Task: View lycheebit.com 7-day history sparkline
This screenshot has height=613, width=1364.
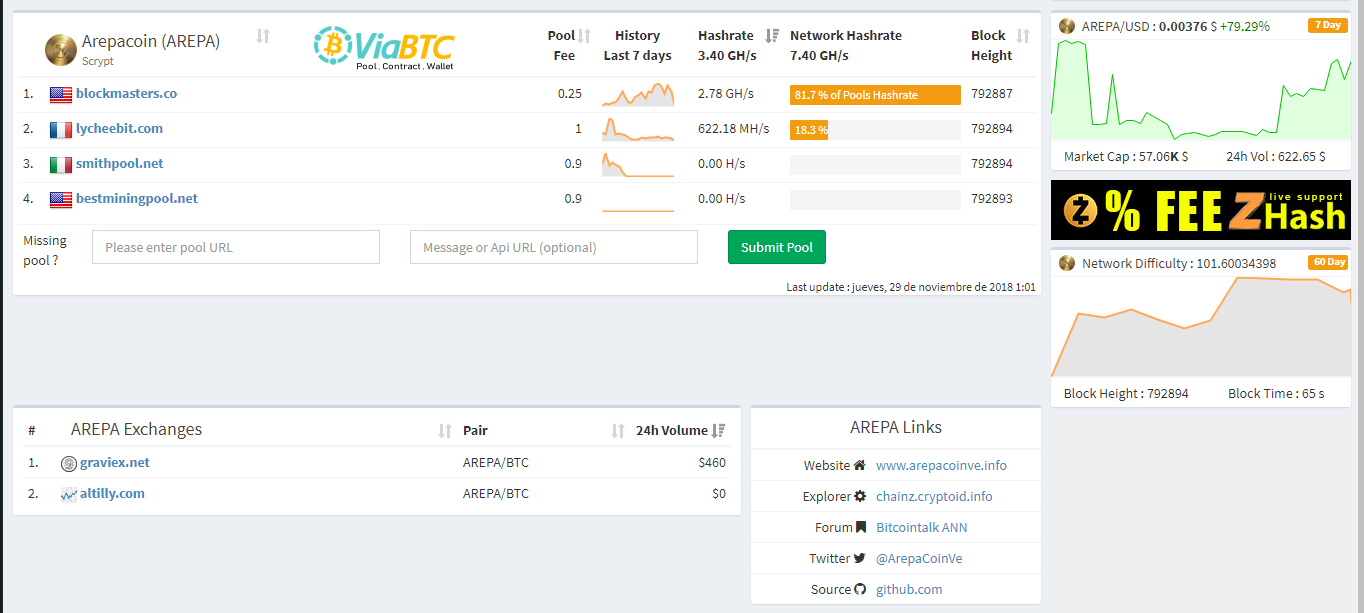Action: click(x=638, y=130)
